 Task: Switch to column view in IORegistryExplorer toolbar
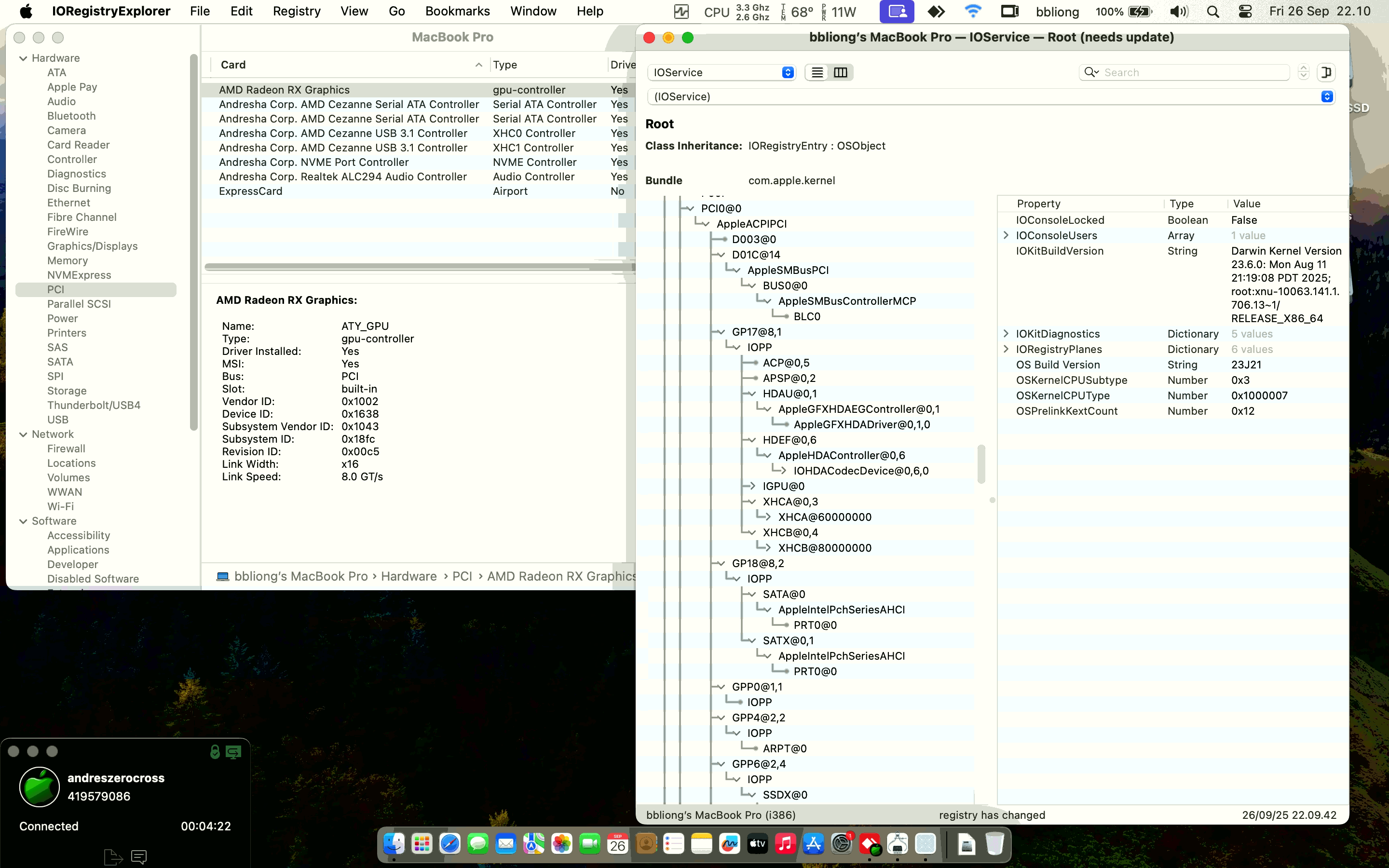[840, 72]
